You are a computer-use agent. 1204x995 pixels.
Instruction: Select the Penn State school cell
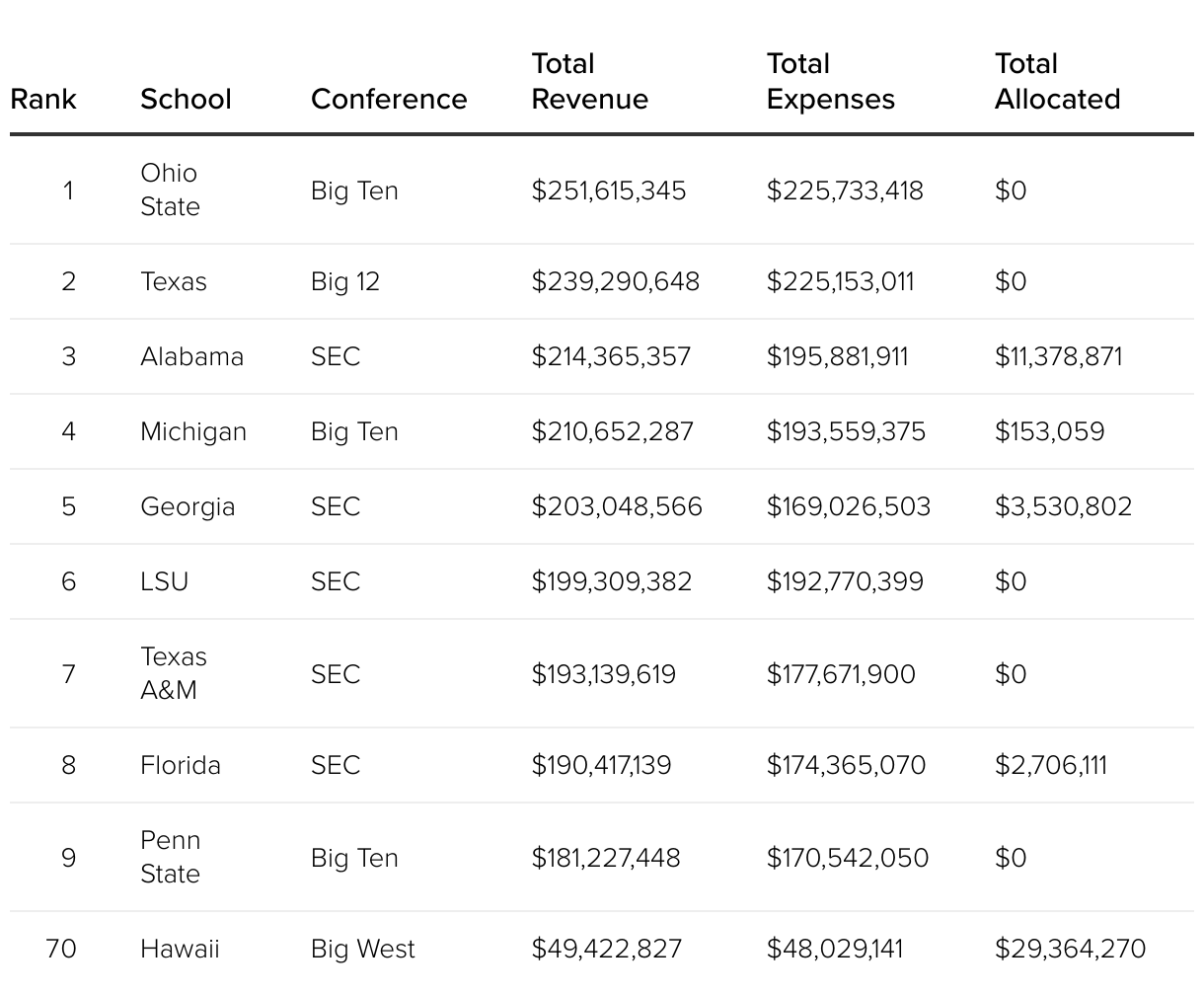tap(170, 857)
